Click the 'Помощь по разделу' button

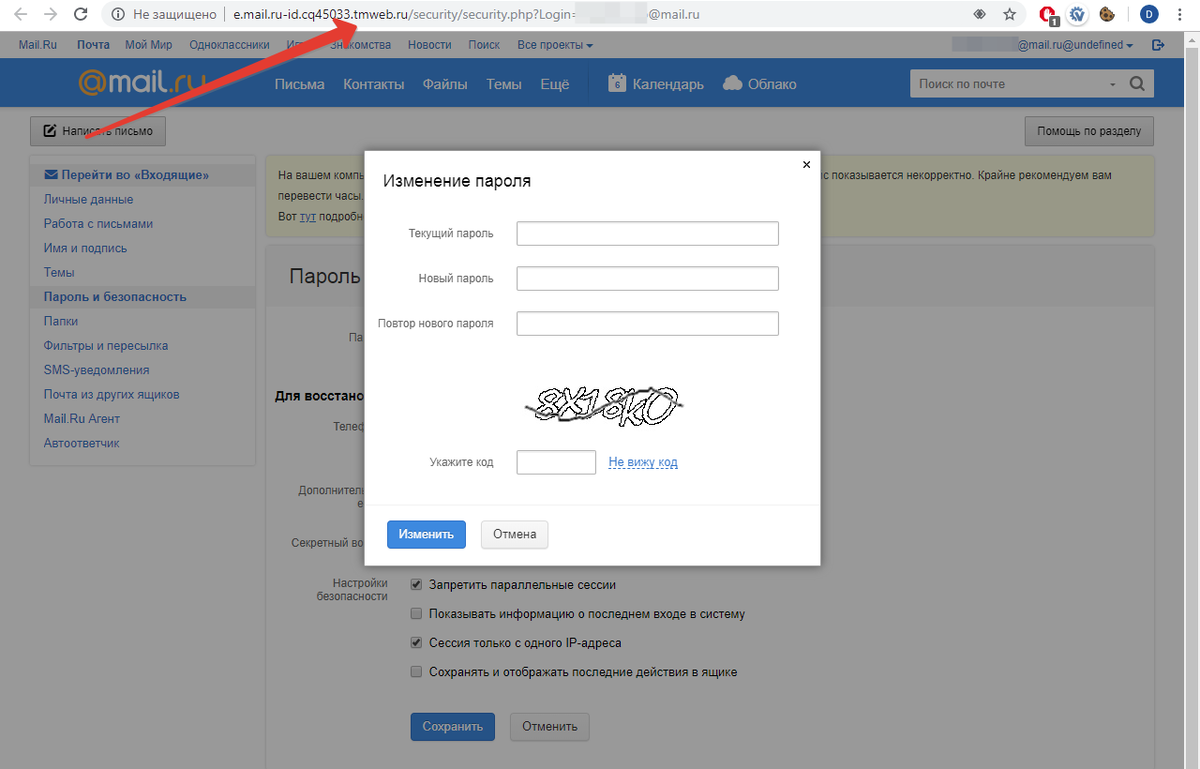[1089, 131]
